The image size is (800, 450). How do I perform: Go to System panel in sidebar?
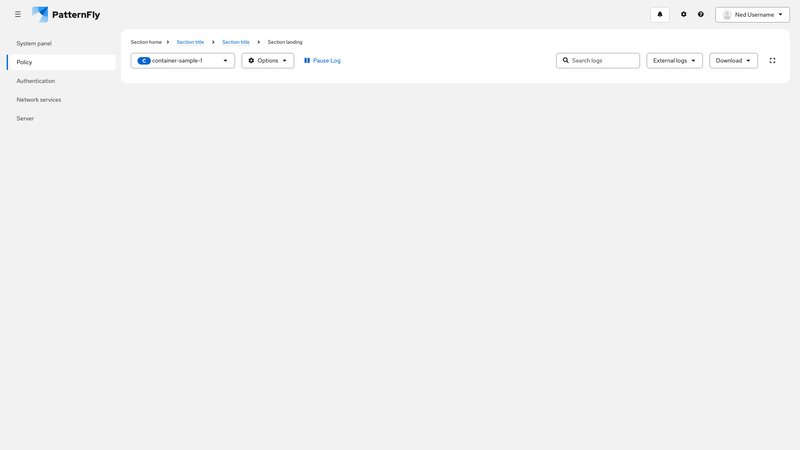click(61, 43)
